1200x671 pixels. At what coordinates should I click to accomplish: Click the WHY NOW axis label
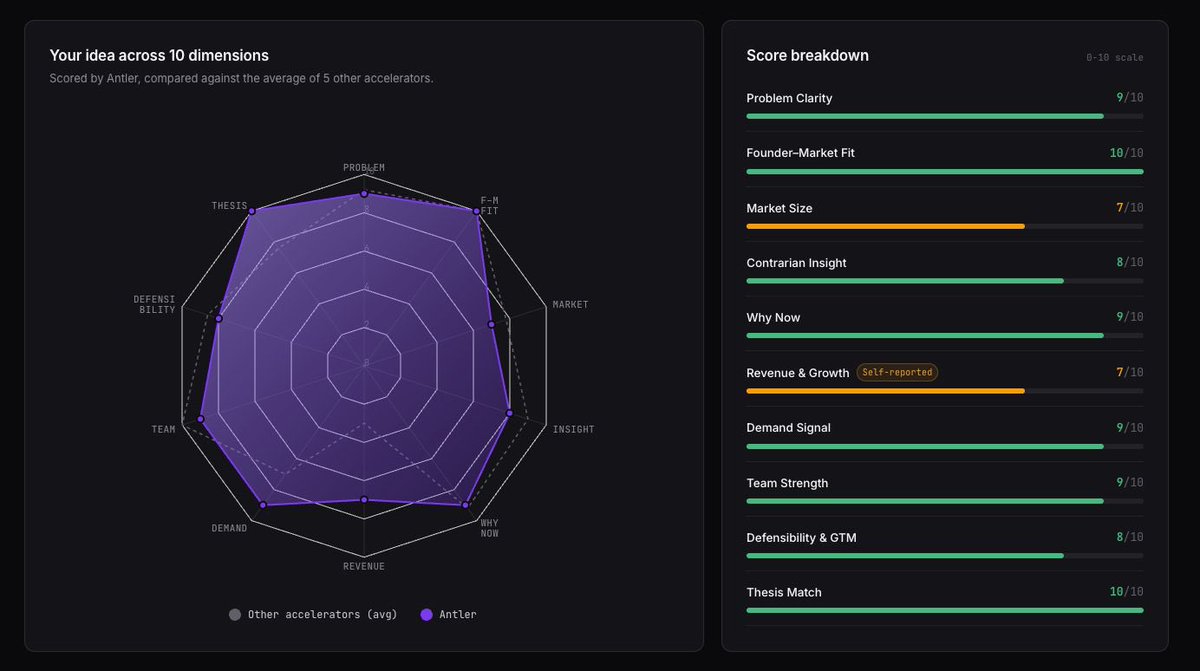490,528
